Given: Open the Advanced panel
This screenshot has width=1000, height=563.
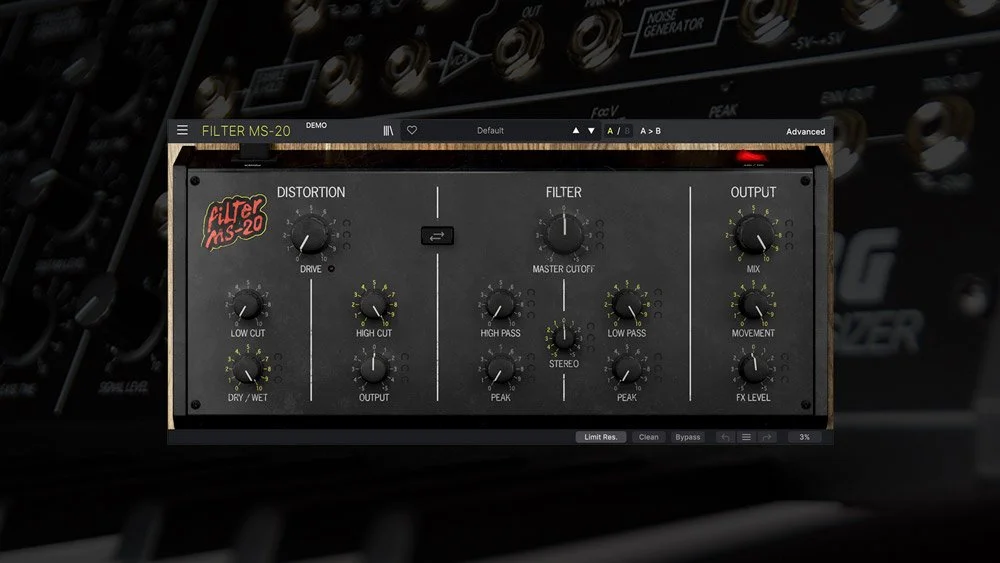Looking at the screenshot, I should (805, 131).
